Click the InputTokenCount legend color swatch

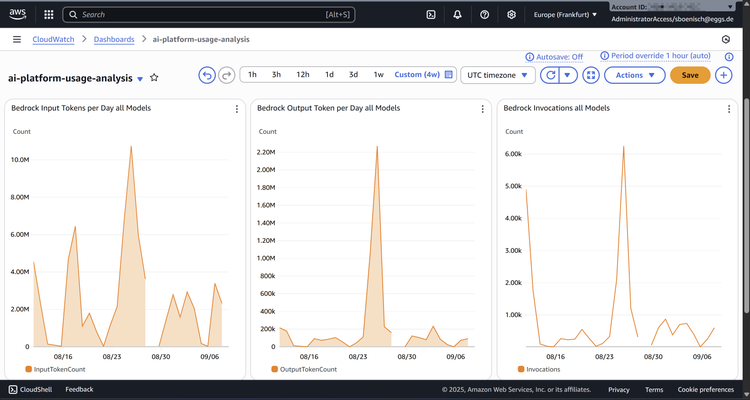point(29,369)
